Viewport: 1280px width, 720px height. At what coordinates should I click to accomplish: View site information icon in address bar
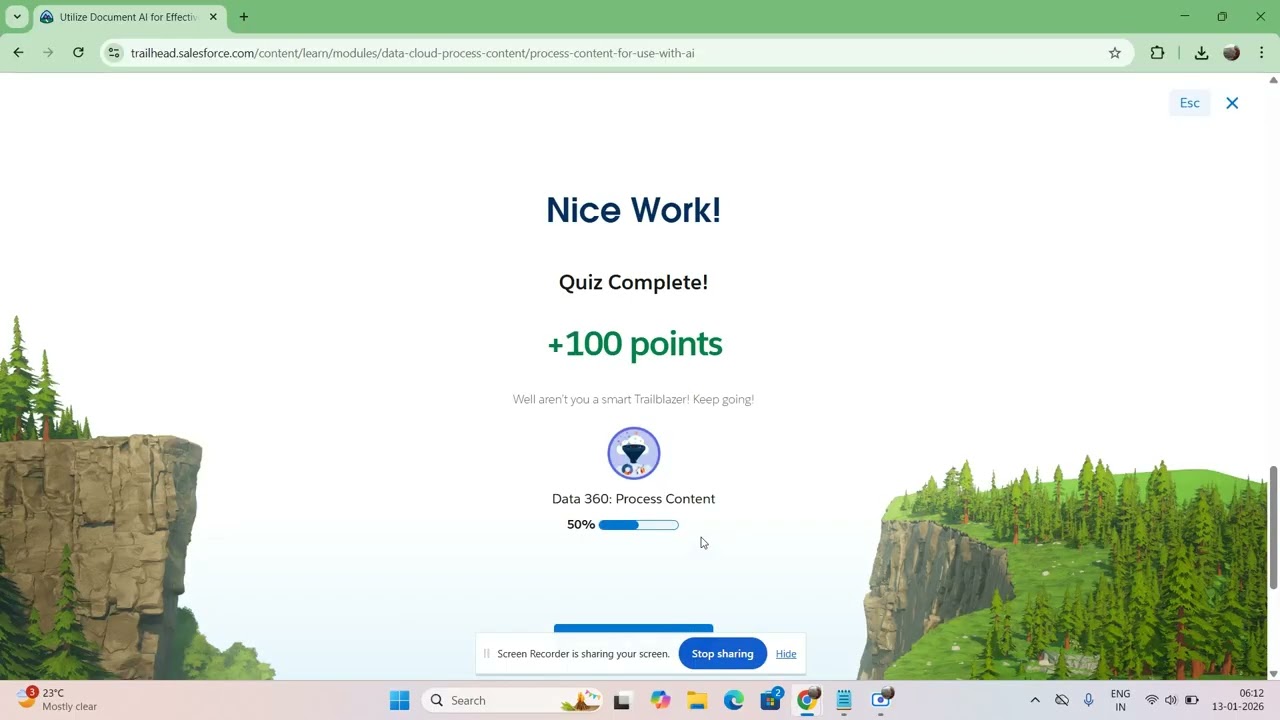(x=114, y=53)
